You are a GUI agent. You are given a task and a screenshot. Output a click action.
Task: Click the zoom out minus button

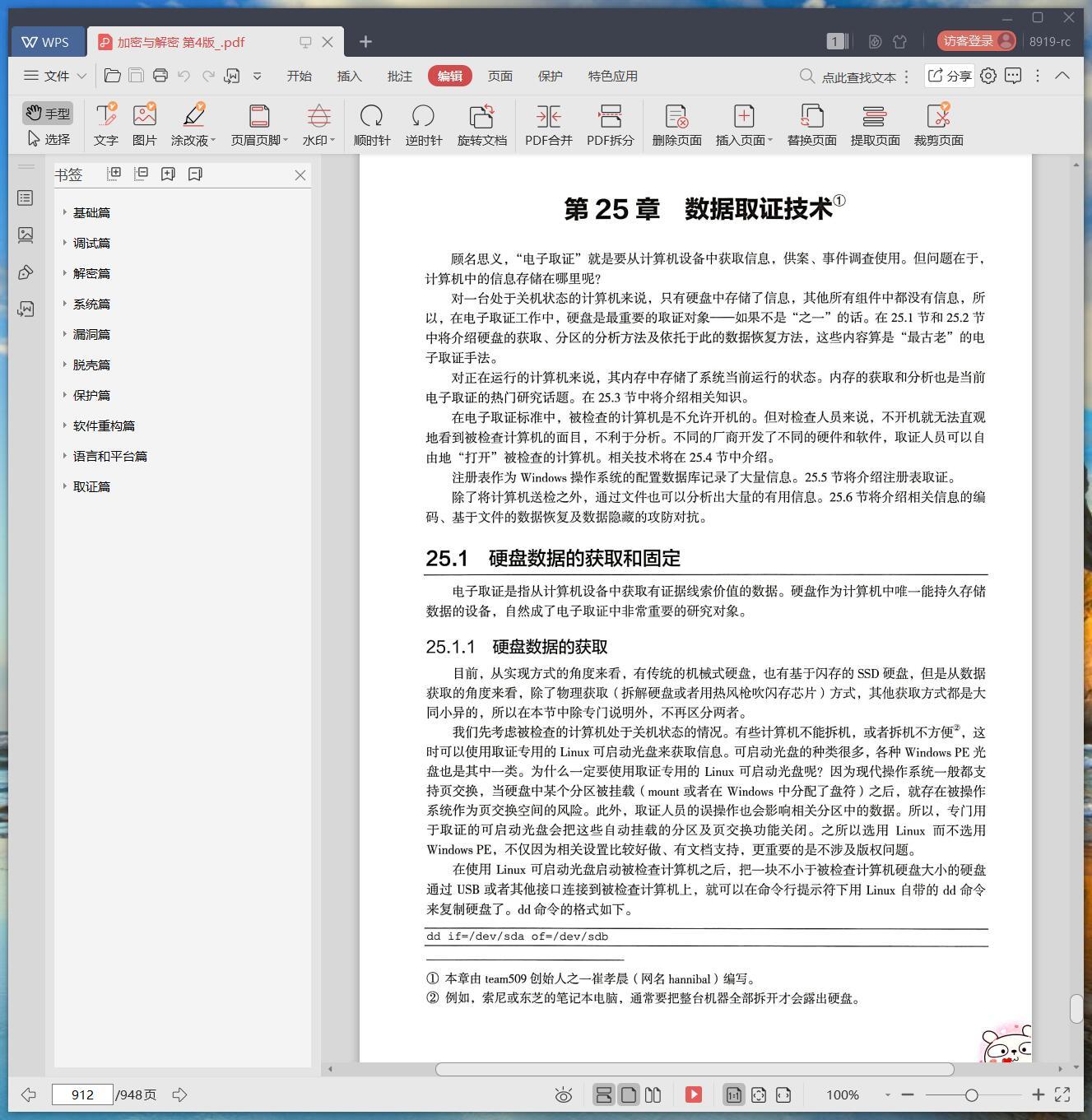(908, 1094)
